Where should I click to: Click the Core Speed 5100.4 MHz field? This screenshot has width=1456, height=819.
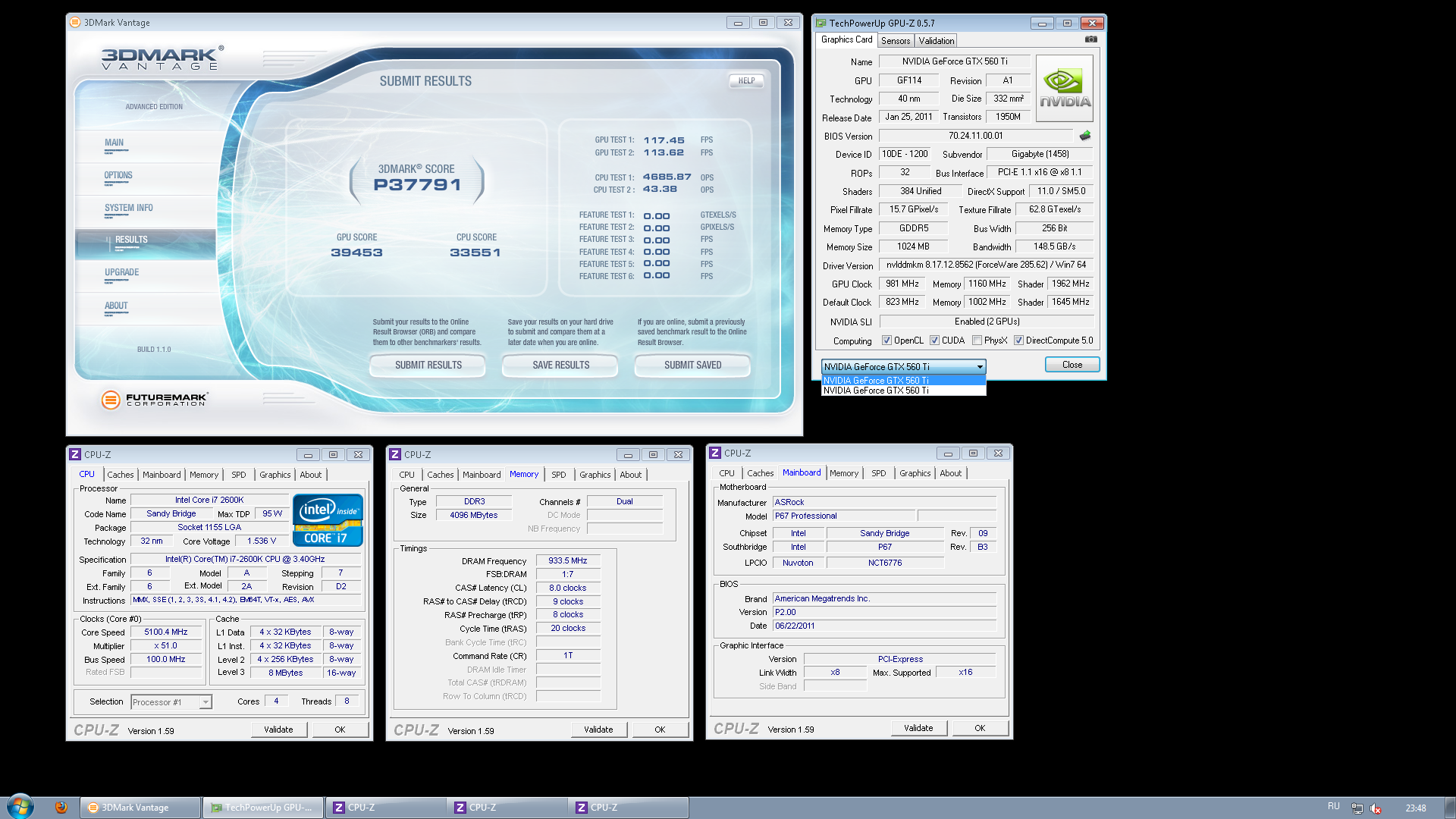(x=166, y=632)
